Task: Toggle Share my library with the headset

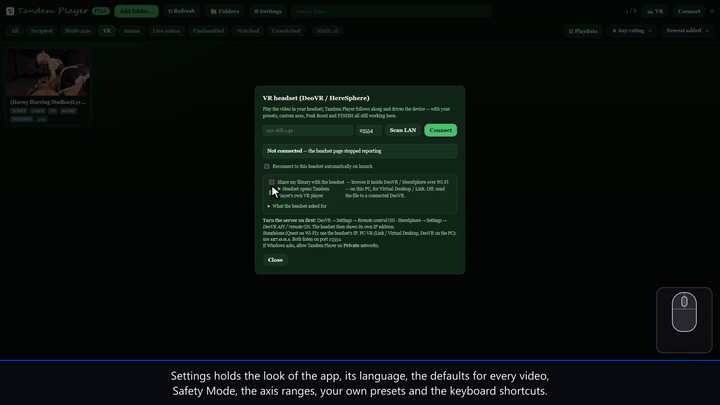Action: (272, 182)
